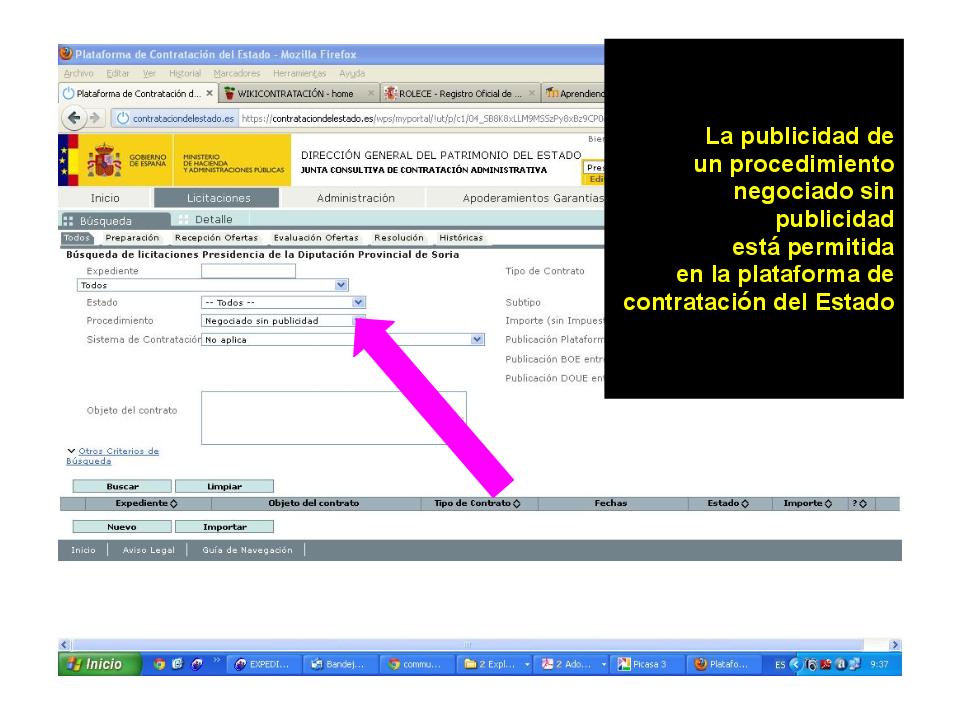Open the Todos dropdown below Expediente
Screen dimensions: 960x720
(341, 285)
